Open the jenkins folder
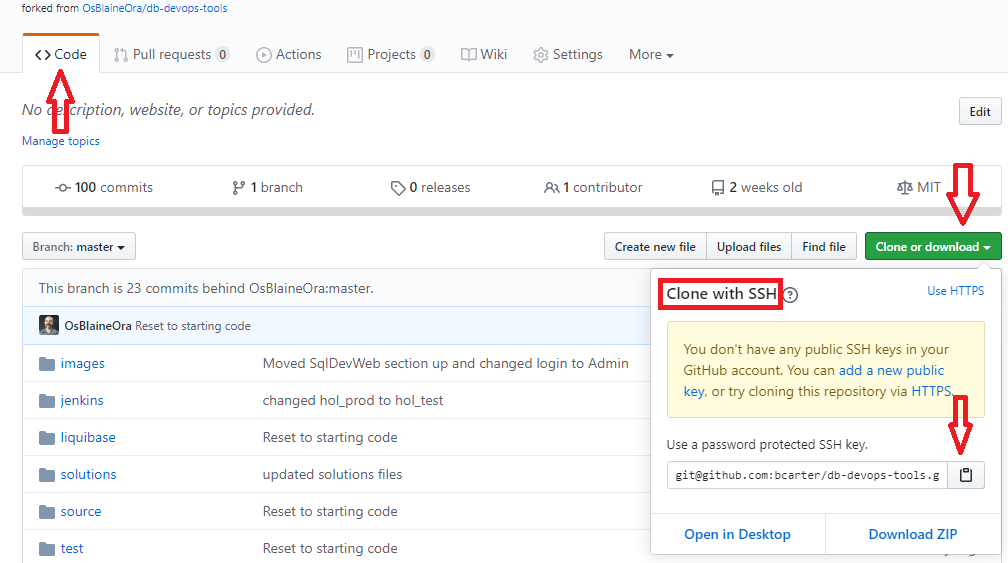Image resolution: width=1008 pixels, height=563 pixels. tap(82, 400)
